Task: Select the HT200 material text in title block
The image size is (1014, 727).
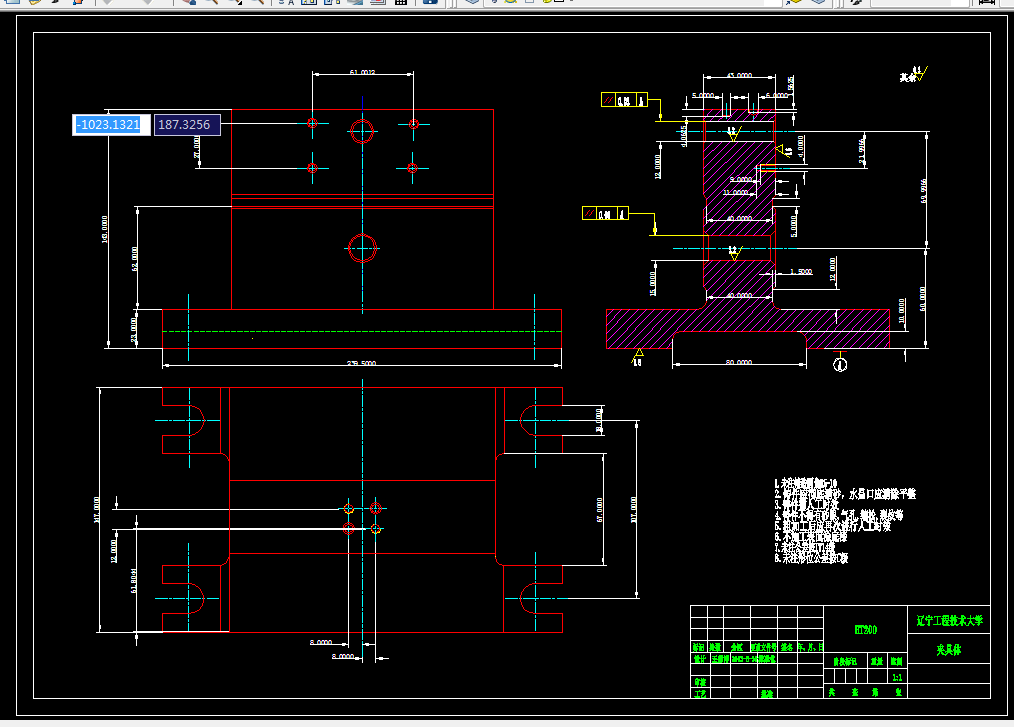Action: click(x=865, y=629)
